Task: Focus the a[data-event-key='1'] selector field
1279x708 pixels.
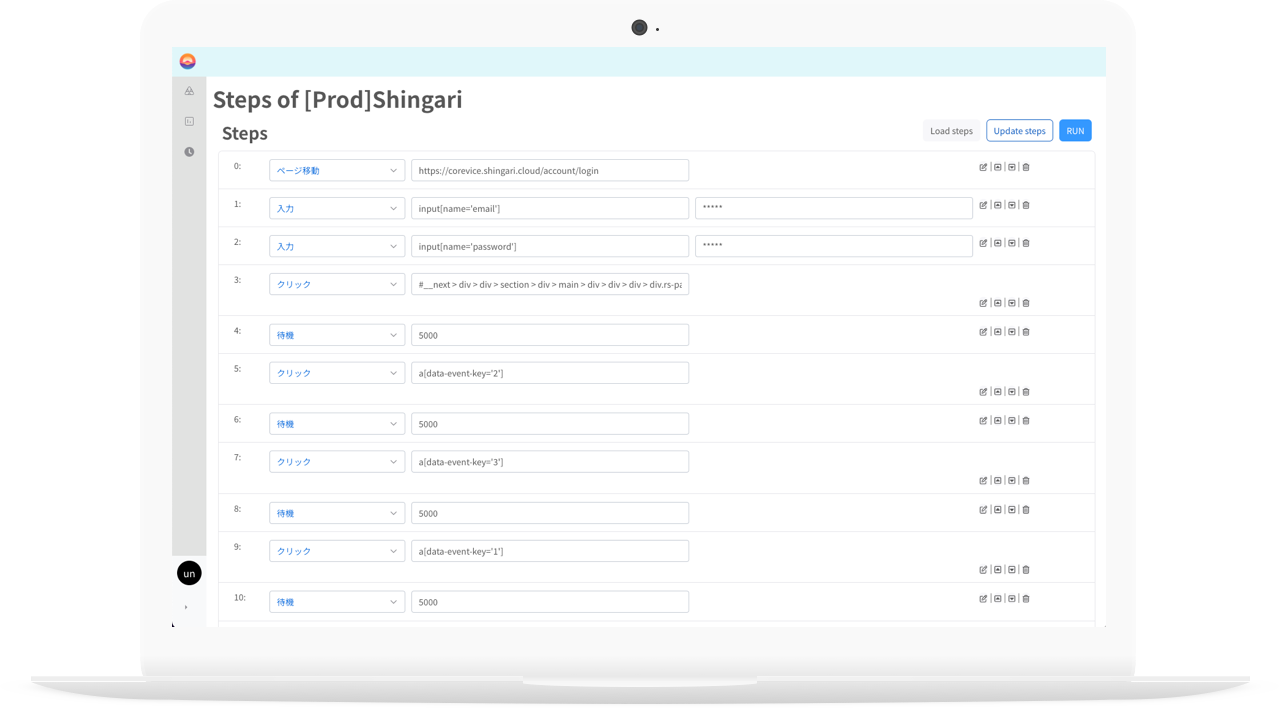Action: click(550, 551)
